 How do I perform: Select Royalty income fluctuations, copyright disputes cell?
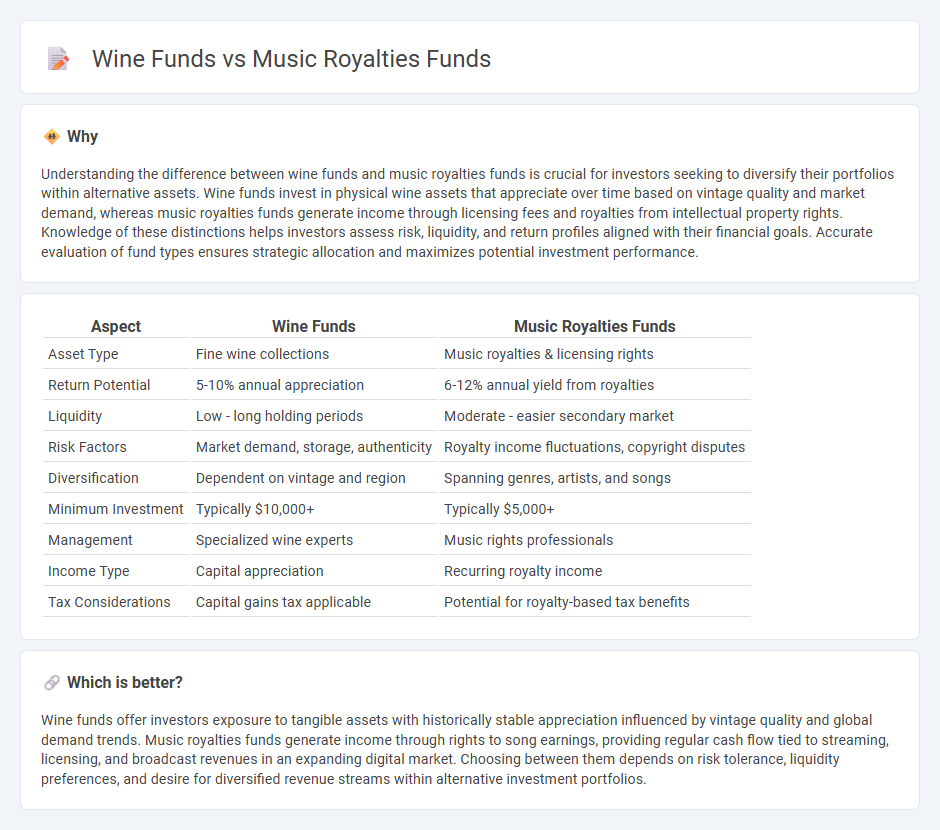[595, 447]
